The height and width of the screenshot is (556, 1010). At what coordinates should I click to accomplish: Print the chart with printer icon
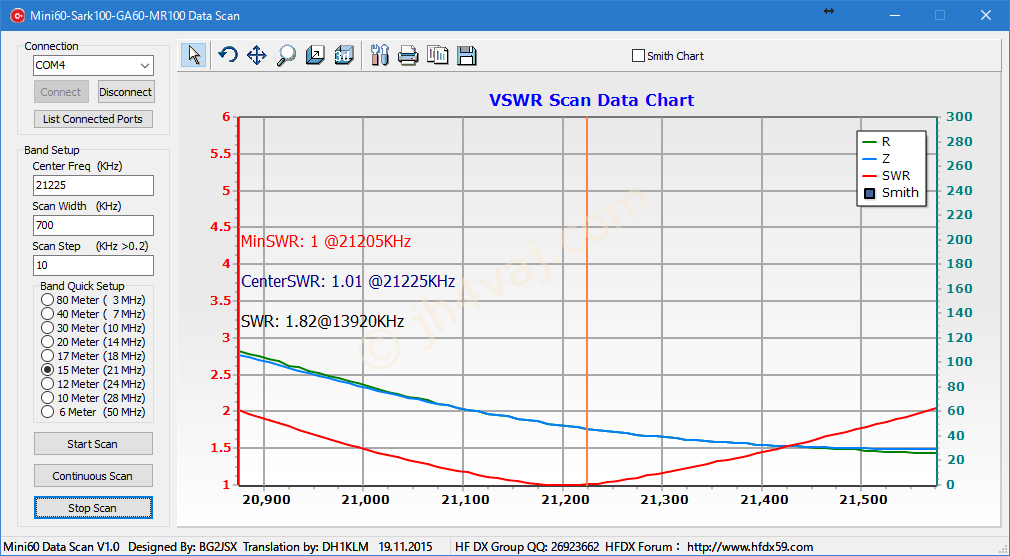pos(408,55)
